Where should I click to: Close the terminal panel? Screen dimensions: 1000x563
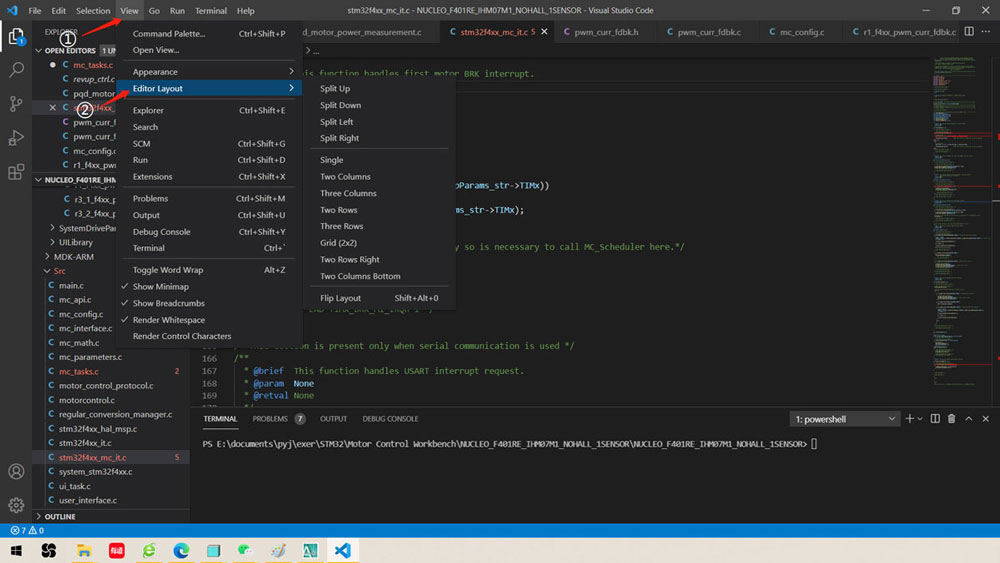pos(985,419)
